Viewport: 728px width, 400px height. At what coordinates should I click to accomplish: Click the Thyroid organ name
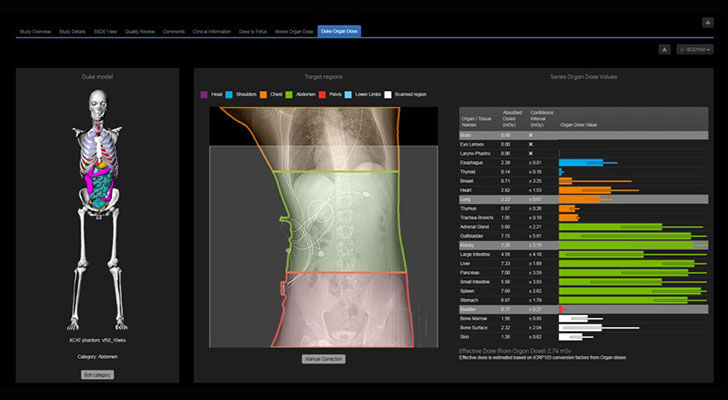(x=468, y=172)
